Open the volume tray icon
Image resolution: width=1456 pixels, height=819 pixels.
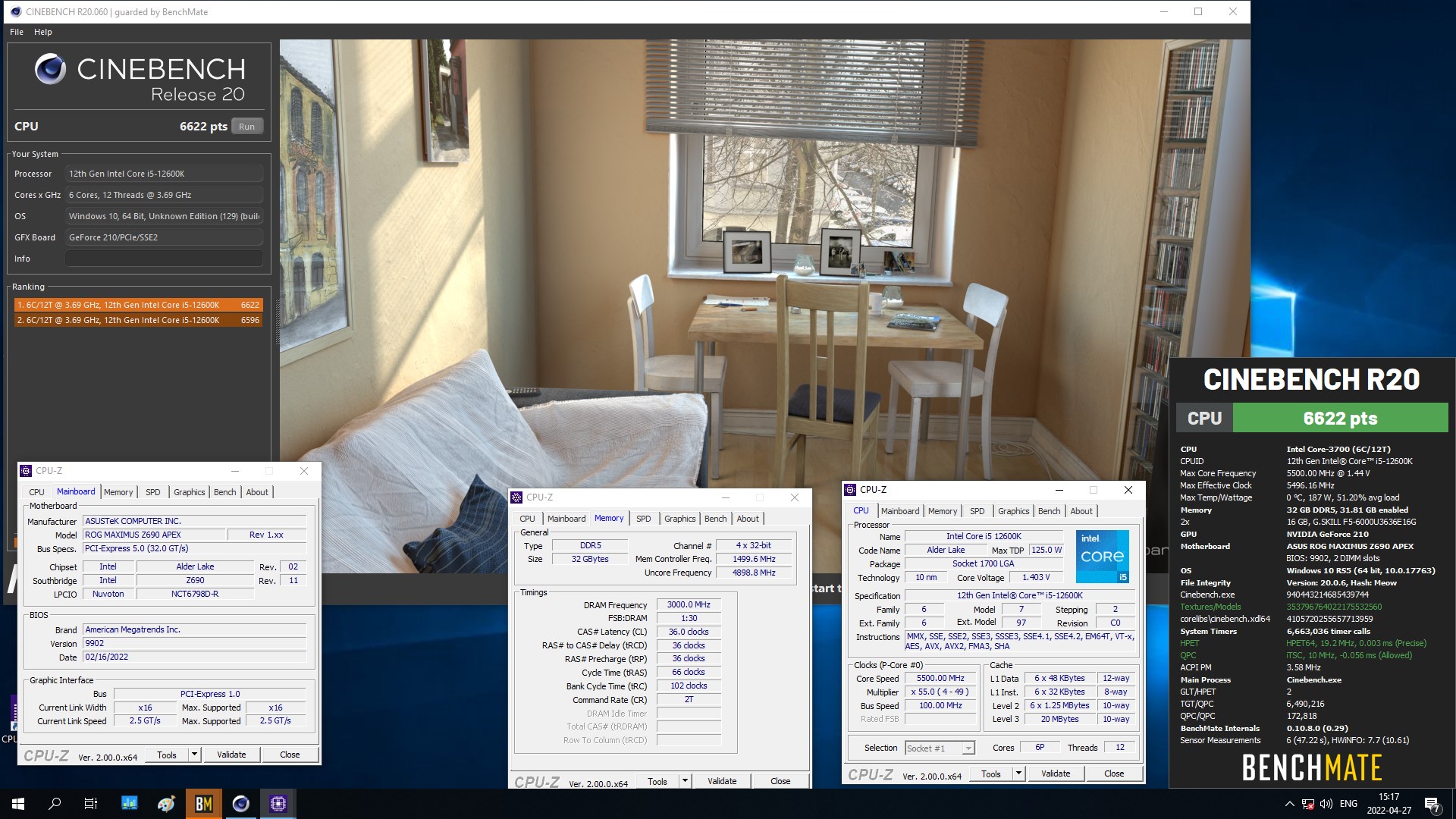click(x=1326, y=804)
